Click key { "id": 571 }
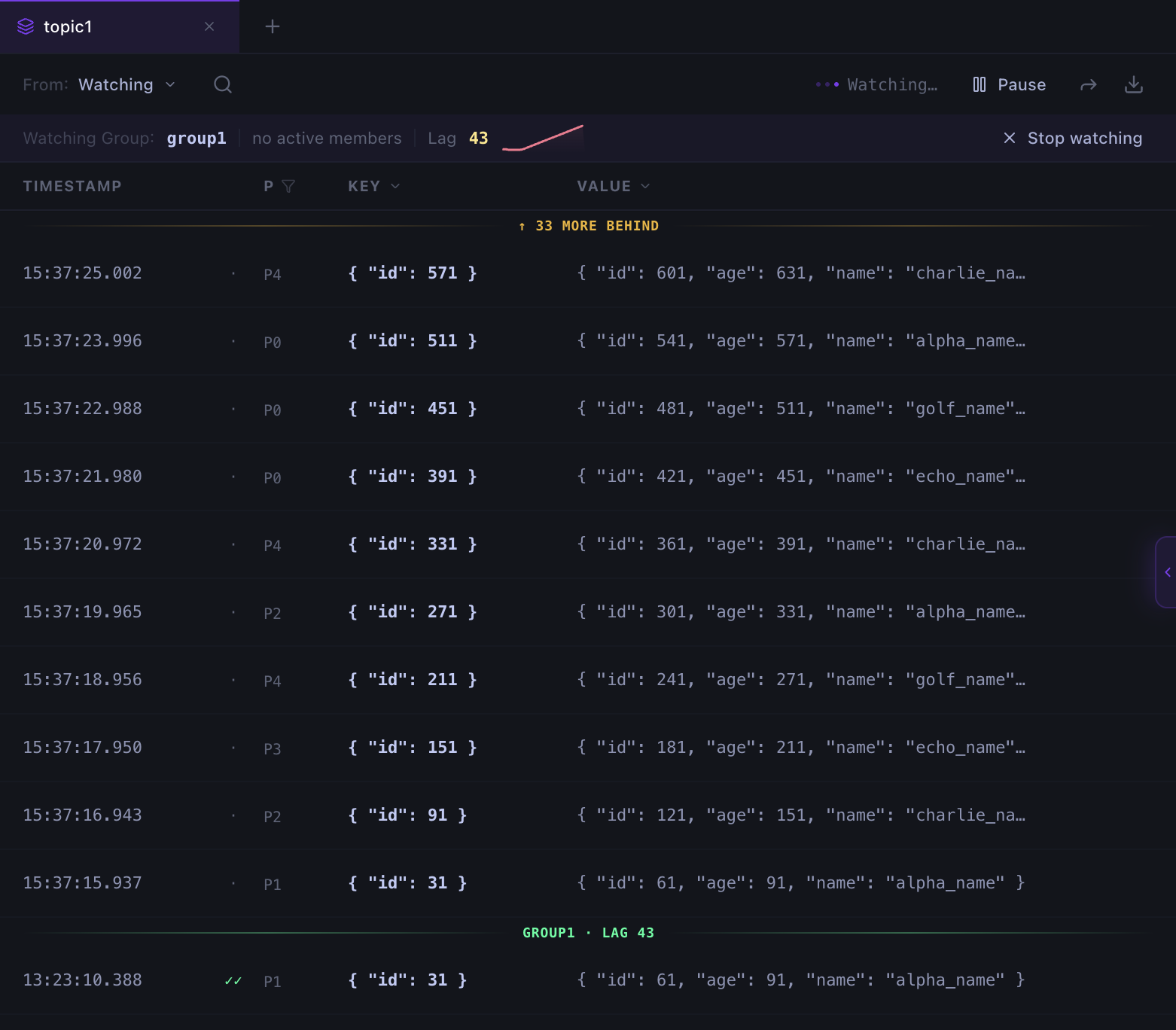Image resolution: width=1176 pixels, height=1030 pixels. point(413,273)
